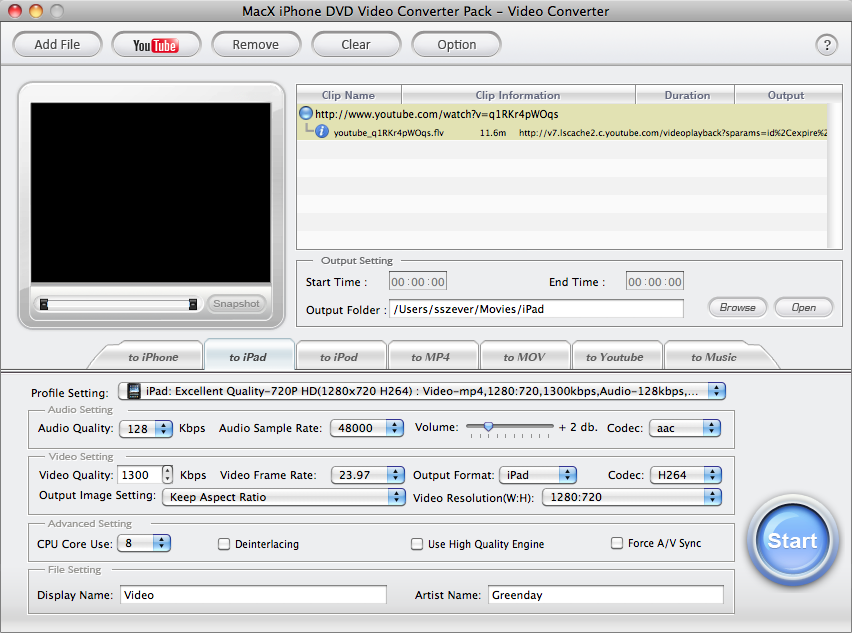This screenshot has height=633, width=852.
Task: Click the Video Quality 1300 field
Action: click(140, 475)
